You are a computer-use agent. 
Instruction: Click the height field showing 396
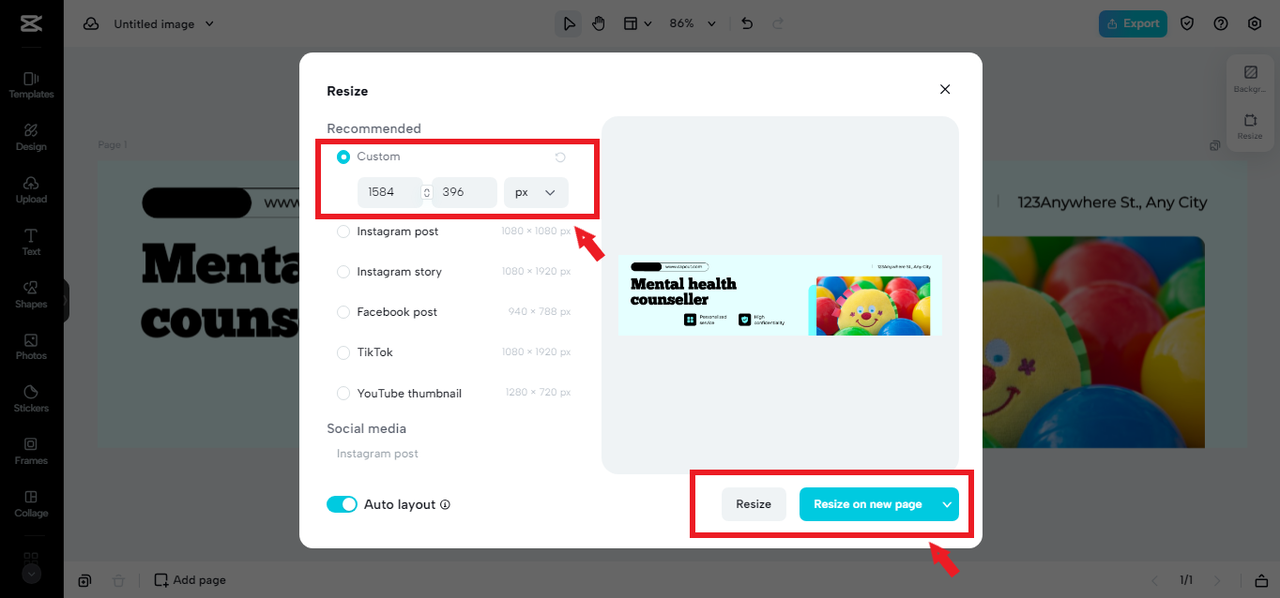(x=465, y=192)
